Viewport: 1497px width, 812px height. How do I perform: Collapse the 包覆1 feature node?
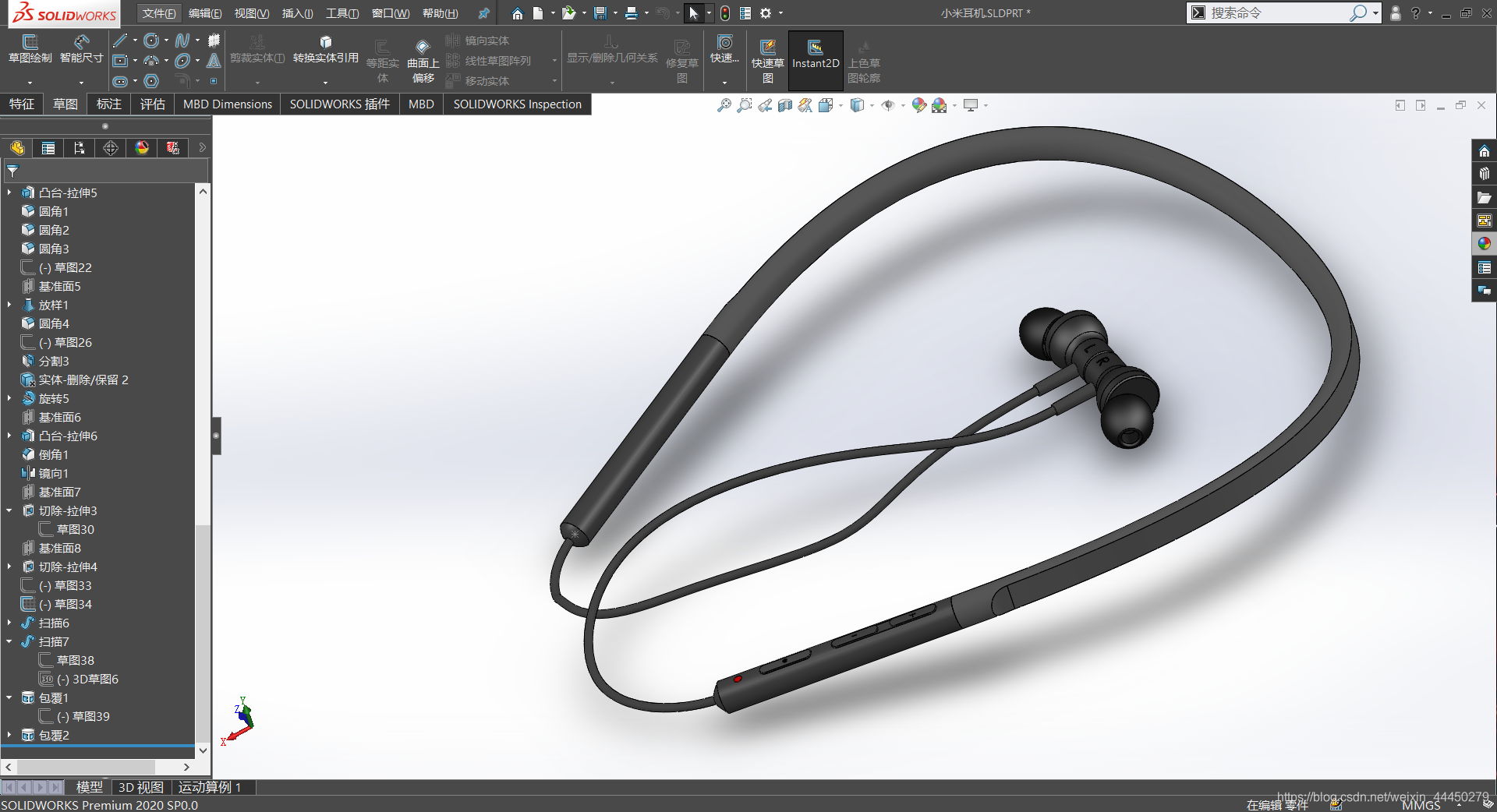9,697
